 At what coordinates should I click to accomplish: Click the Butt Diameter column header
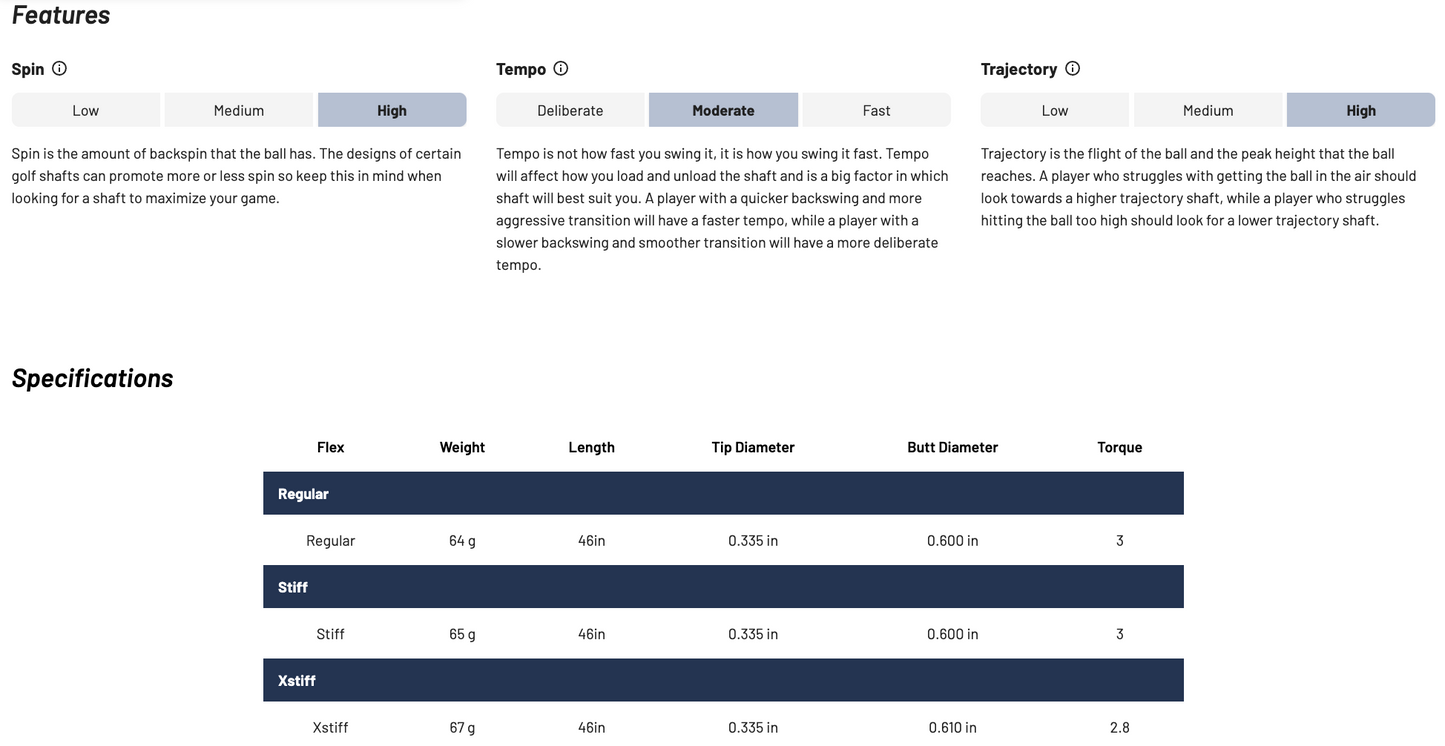[x=953, y=447]
